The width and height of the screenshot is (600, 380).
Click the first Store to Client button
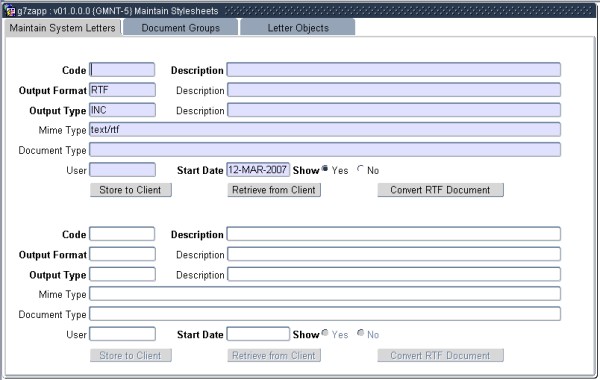point(130,190)
